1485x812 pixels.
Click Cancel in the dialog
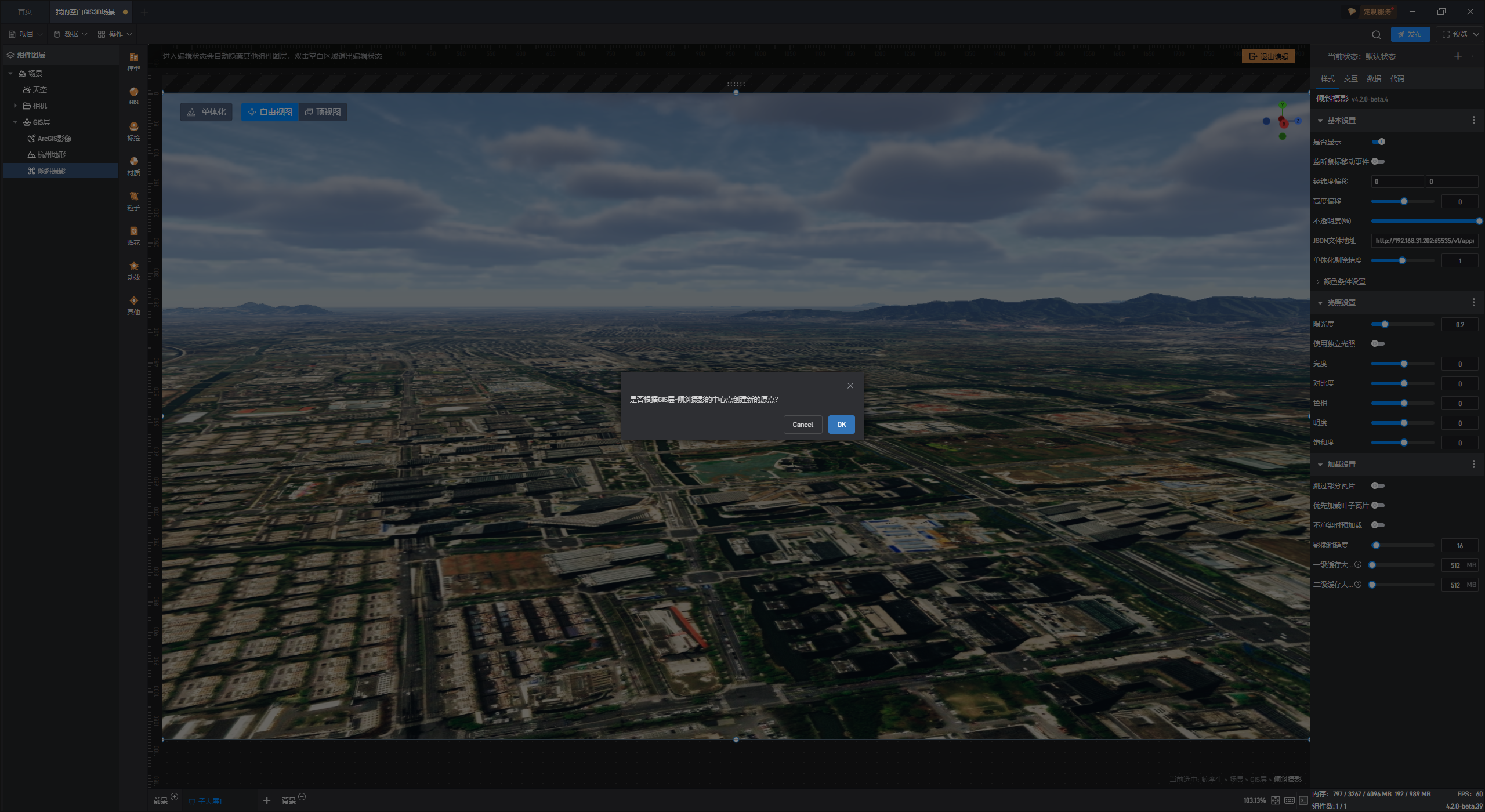[x=802, y=425]
